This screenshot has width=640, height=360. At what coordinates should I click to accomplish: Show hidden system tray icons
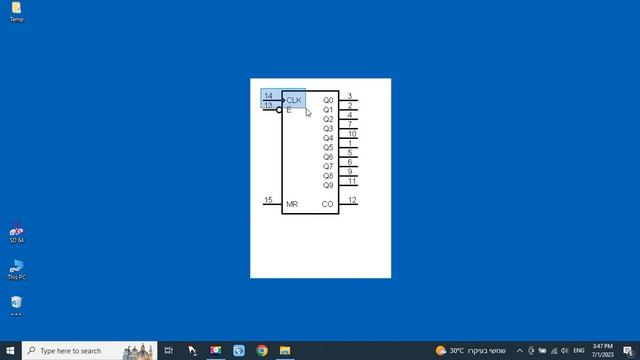coord(519,351)
